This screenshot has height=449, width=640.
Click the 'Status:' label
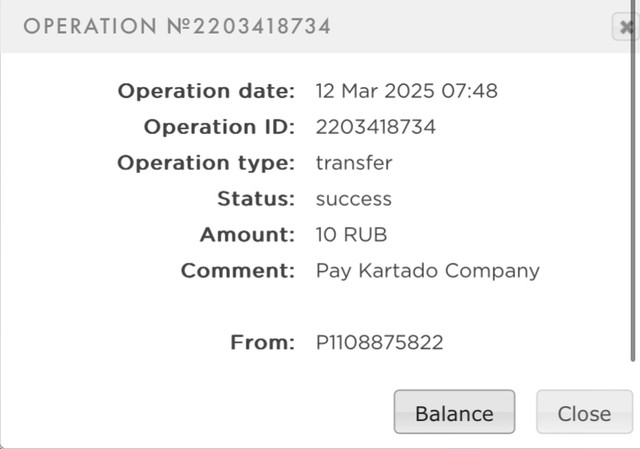tap(255, 199)
